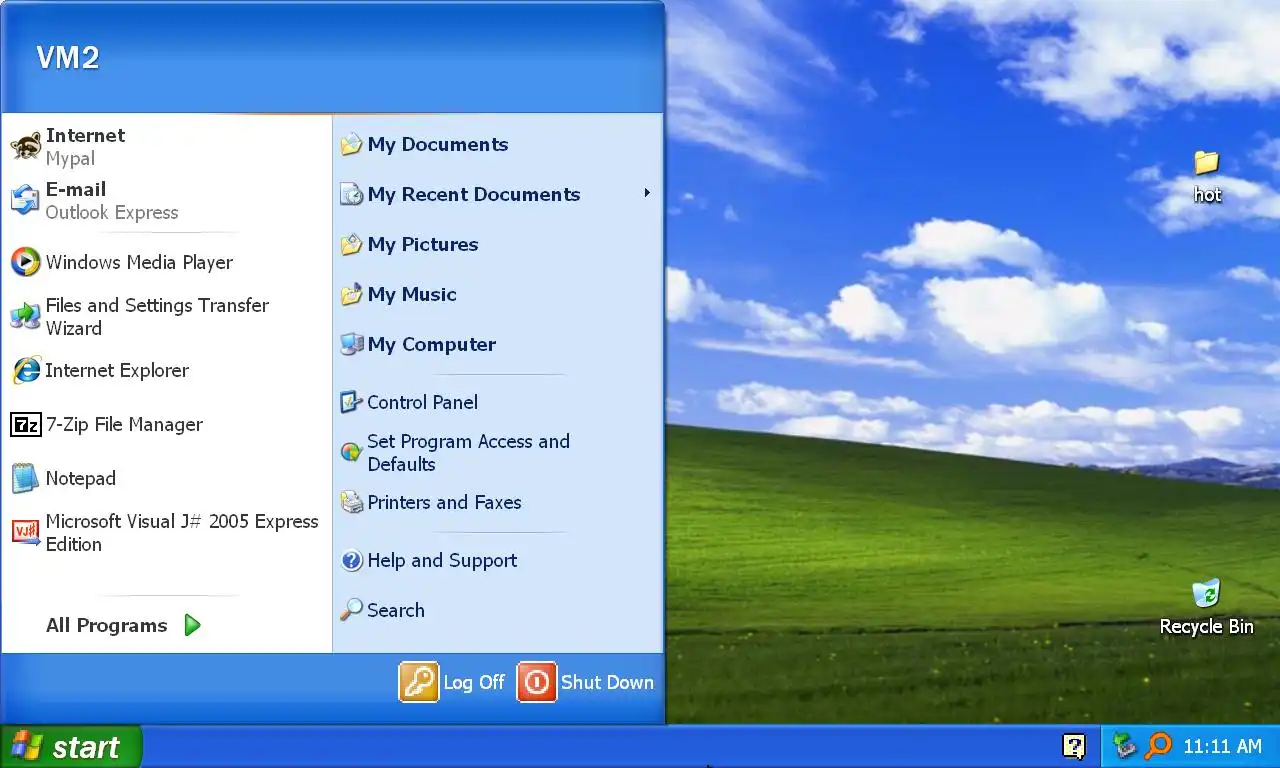Start Files and Settings Transfer Wizard

166,316
